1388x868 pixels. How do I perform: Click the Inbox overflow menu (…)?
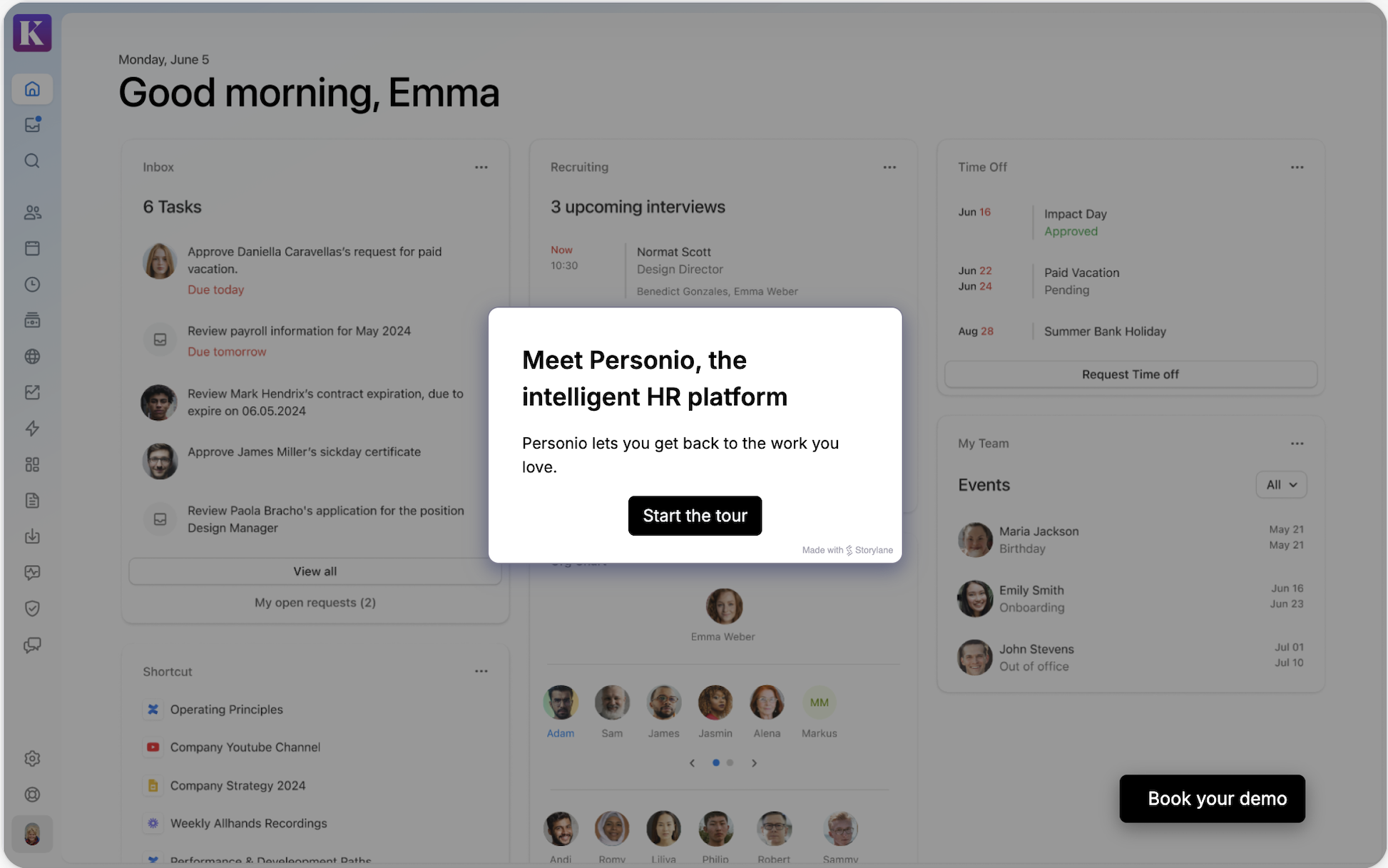tap(480, 167)
